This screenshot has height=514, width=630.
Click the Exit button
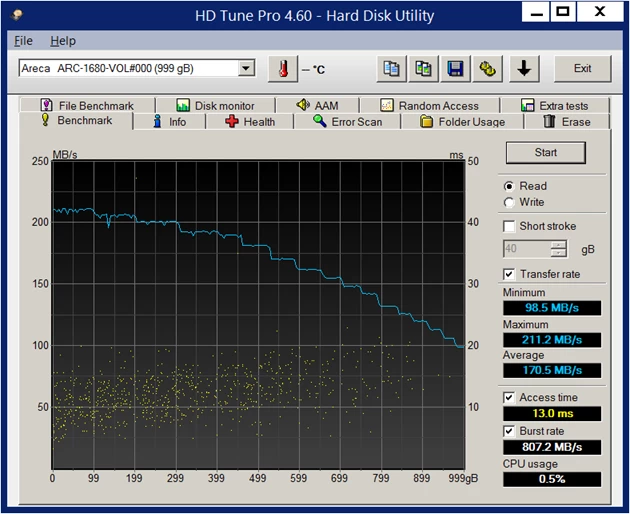pyautogui.click(x=583, y=69)
